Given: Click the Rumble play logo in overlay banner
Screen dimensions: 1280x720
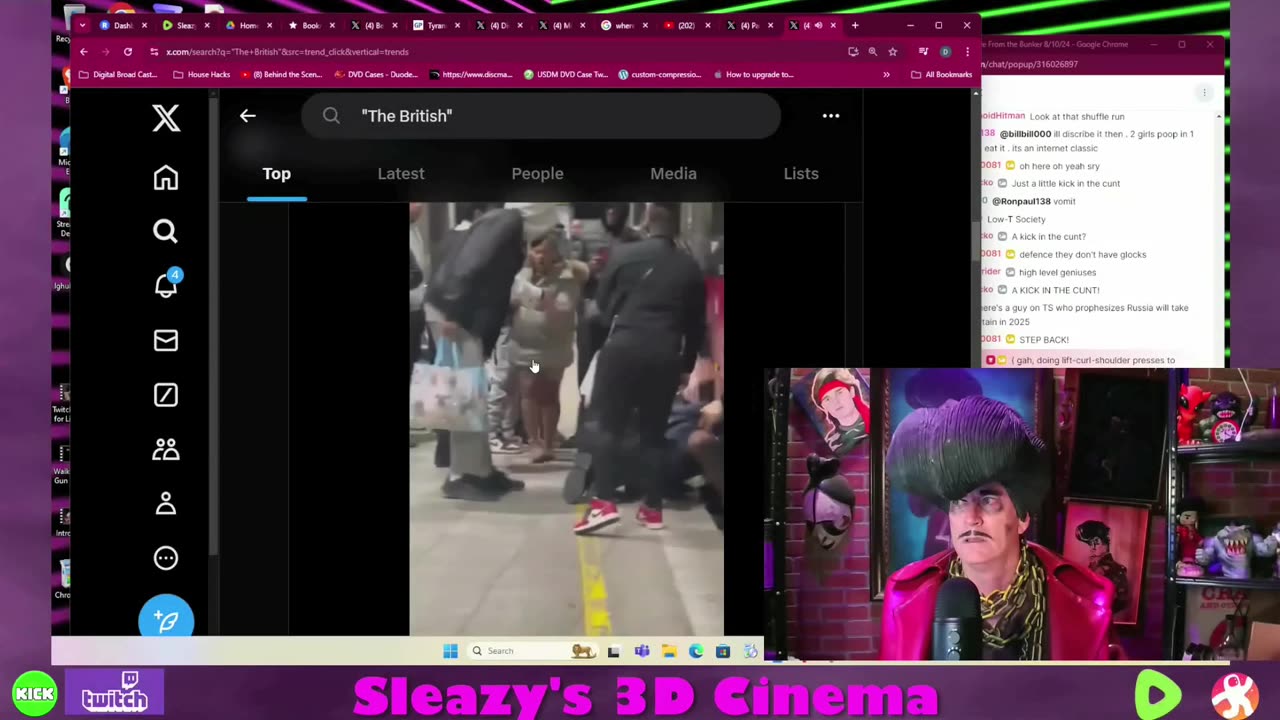Looking at the screenshot, I should pos(1158,694).
